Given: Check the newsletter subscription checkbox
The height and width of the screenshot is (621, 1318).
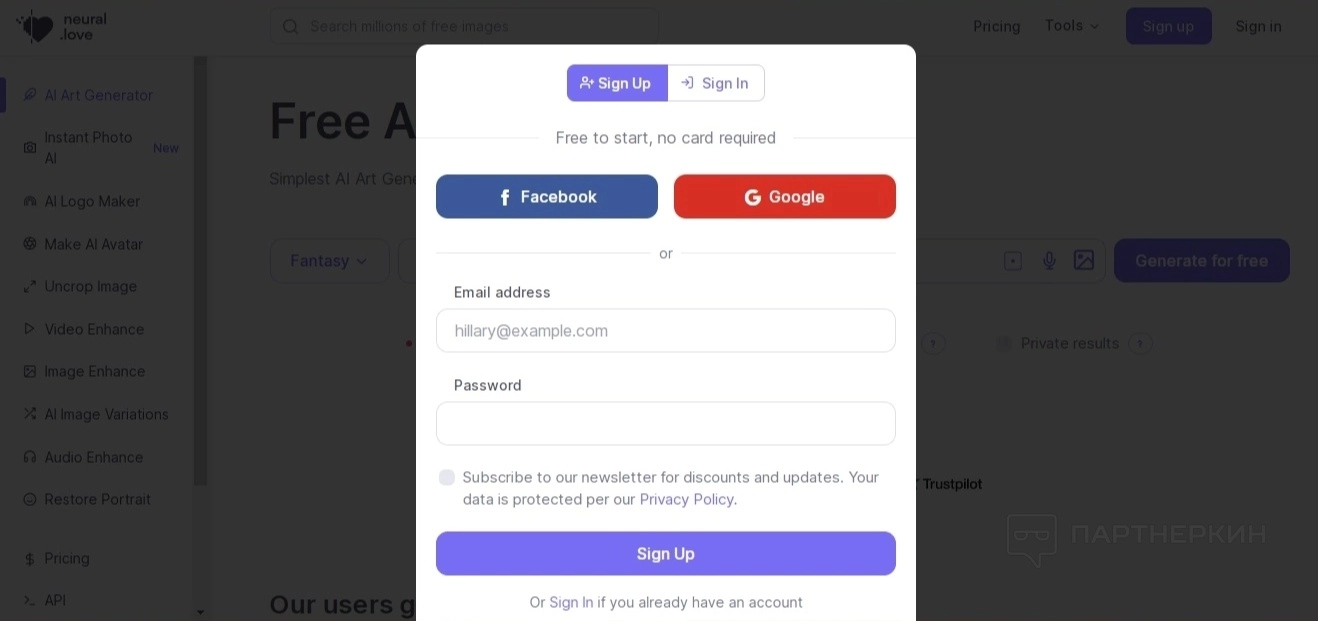Looking at the screenshot, I should coord(447,478).
